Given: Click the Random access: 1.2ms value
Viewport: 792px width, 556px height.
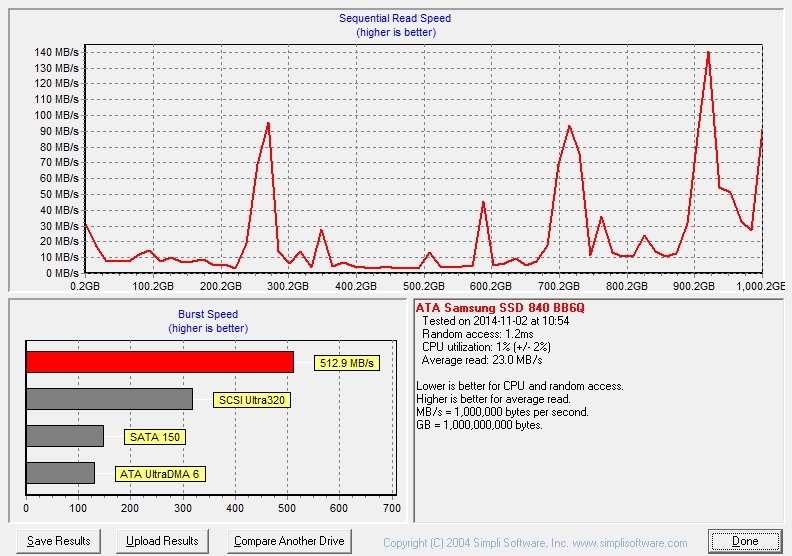Looking at the screenshot, I should click(x=477, y=334).
